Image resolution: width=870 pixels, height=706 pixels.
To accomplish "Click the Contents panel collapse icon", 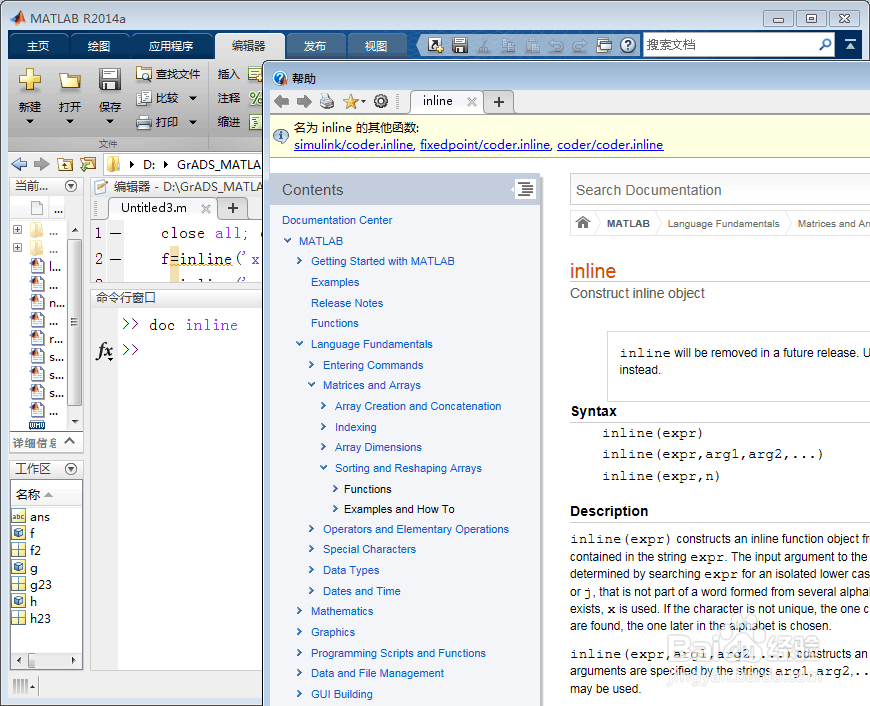I will (x=524, y=189).
